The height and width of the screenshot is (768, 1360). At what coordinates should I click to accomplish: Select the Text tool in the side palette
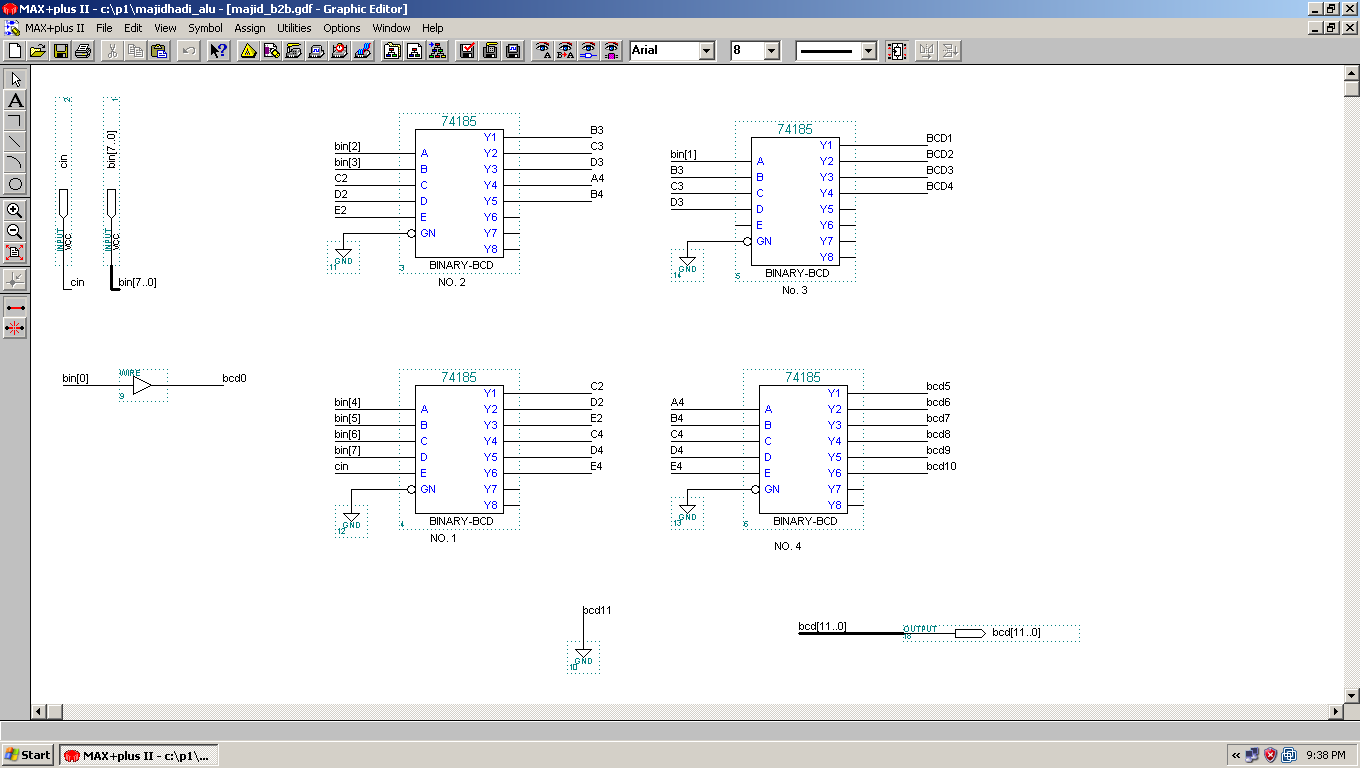click(x=15, y=100)
